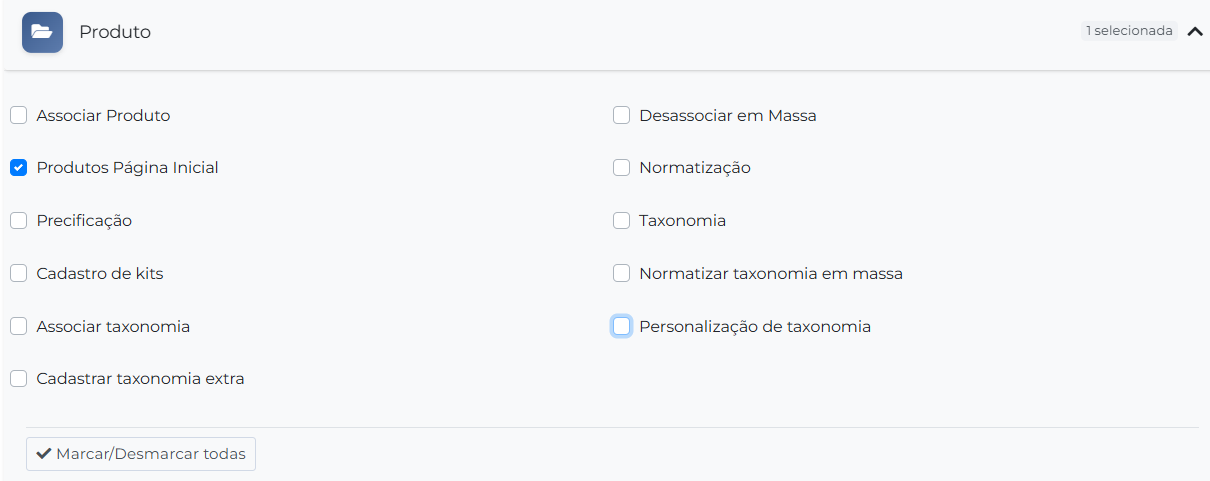1210x481 pixels.
Task: Click the Taxonomia label text
Action: tap(682, 220)
